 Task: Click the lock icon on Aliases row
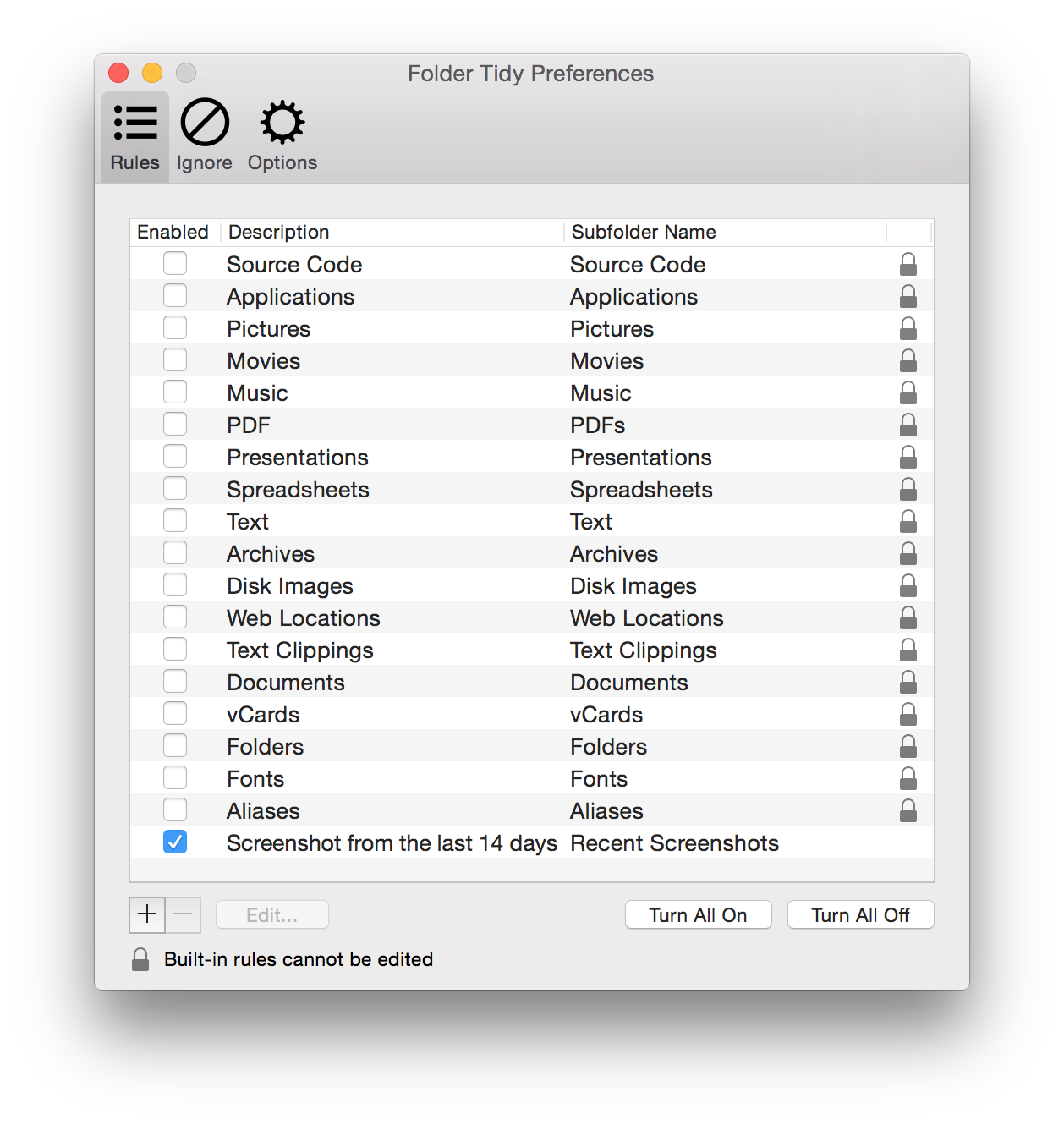click(908, 810)
